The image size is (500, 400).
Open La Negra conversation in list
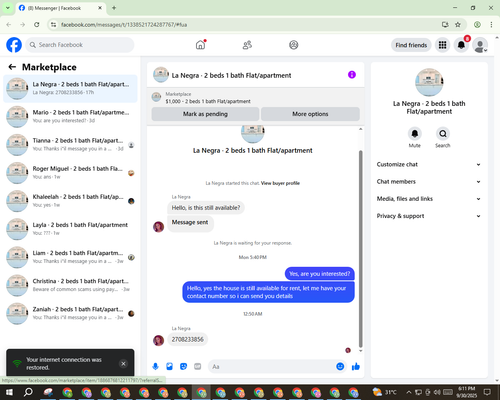(x=70, y=88)
